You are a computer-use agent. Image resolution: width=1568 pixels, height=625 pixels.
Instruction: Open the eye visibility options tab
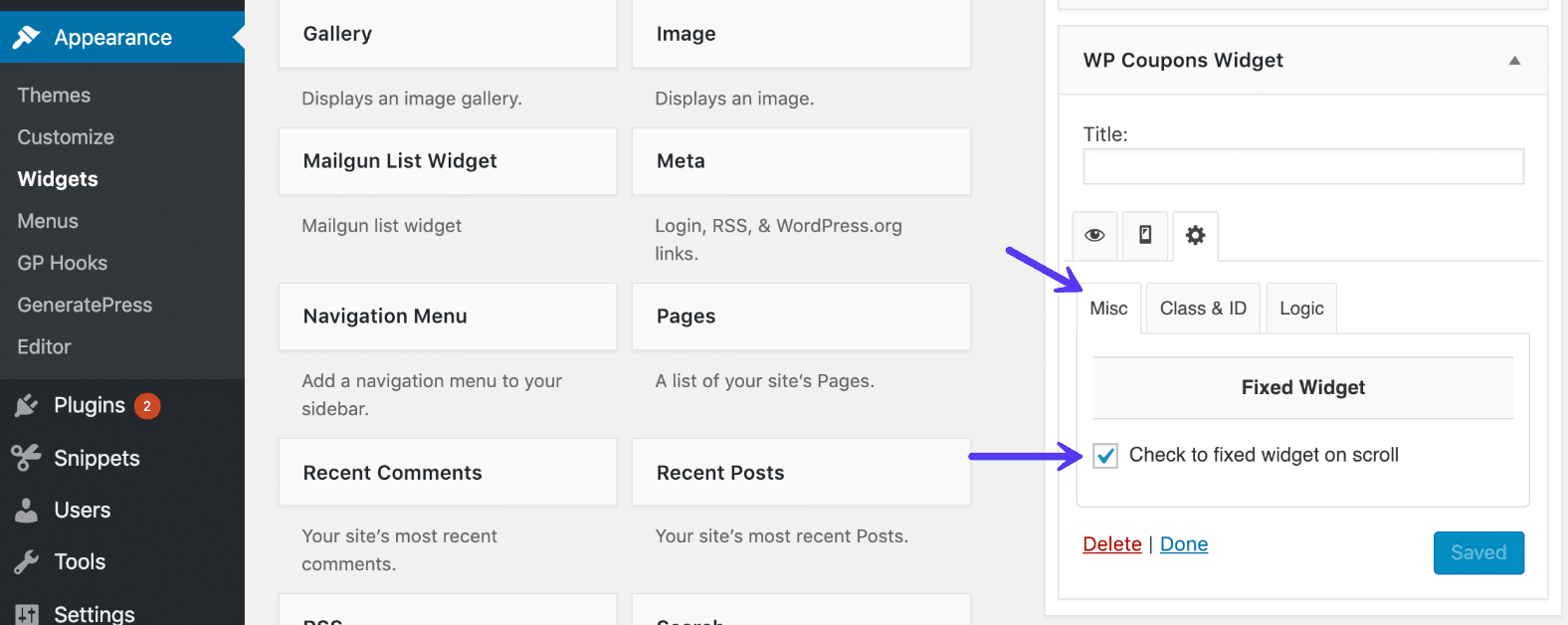[x=1094, y=236]
